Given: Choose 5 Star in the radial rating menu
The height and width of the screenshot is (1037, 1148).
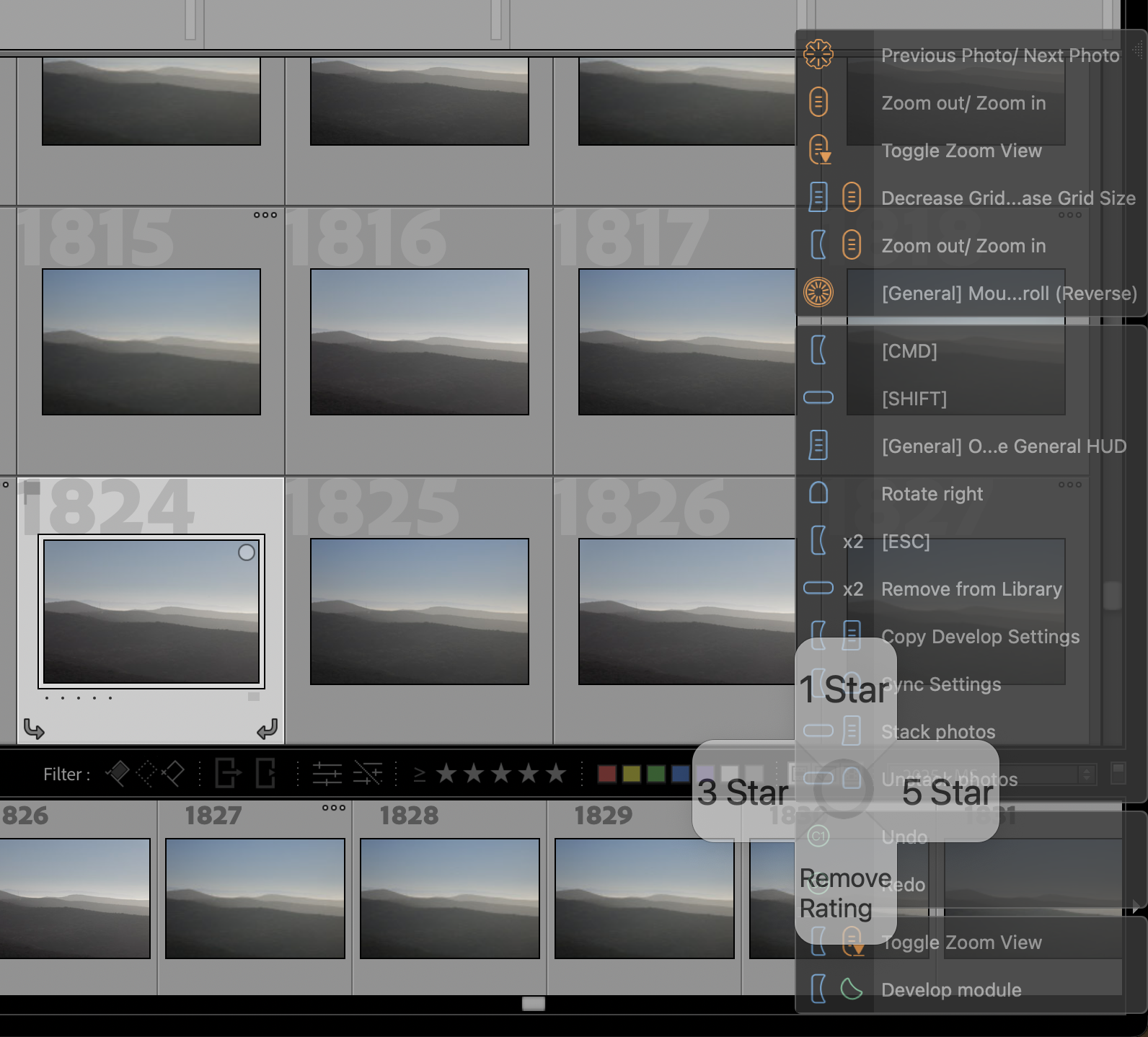Looking at the screenshot, I should pos(947,792).
